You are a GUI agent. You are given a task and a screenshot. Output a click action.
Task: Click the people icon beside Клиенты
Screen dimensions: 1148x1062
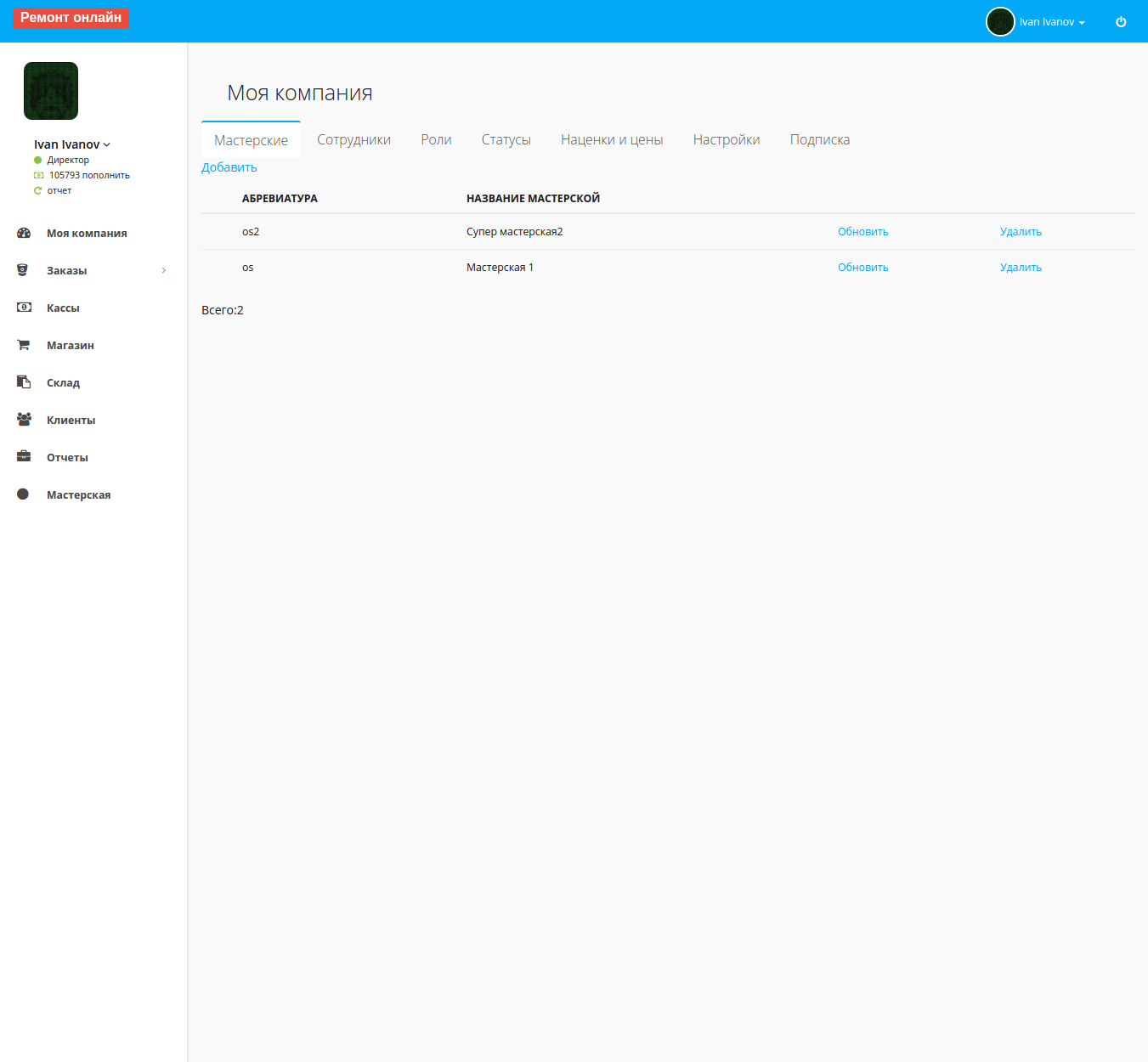[24, 419]
